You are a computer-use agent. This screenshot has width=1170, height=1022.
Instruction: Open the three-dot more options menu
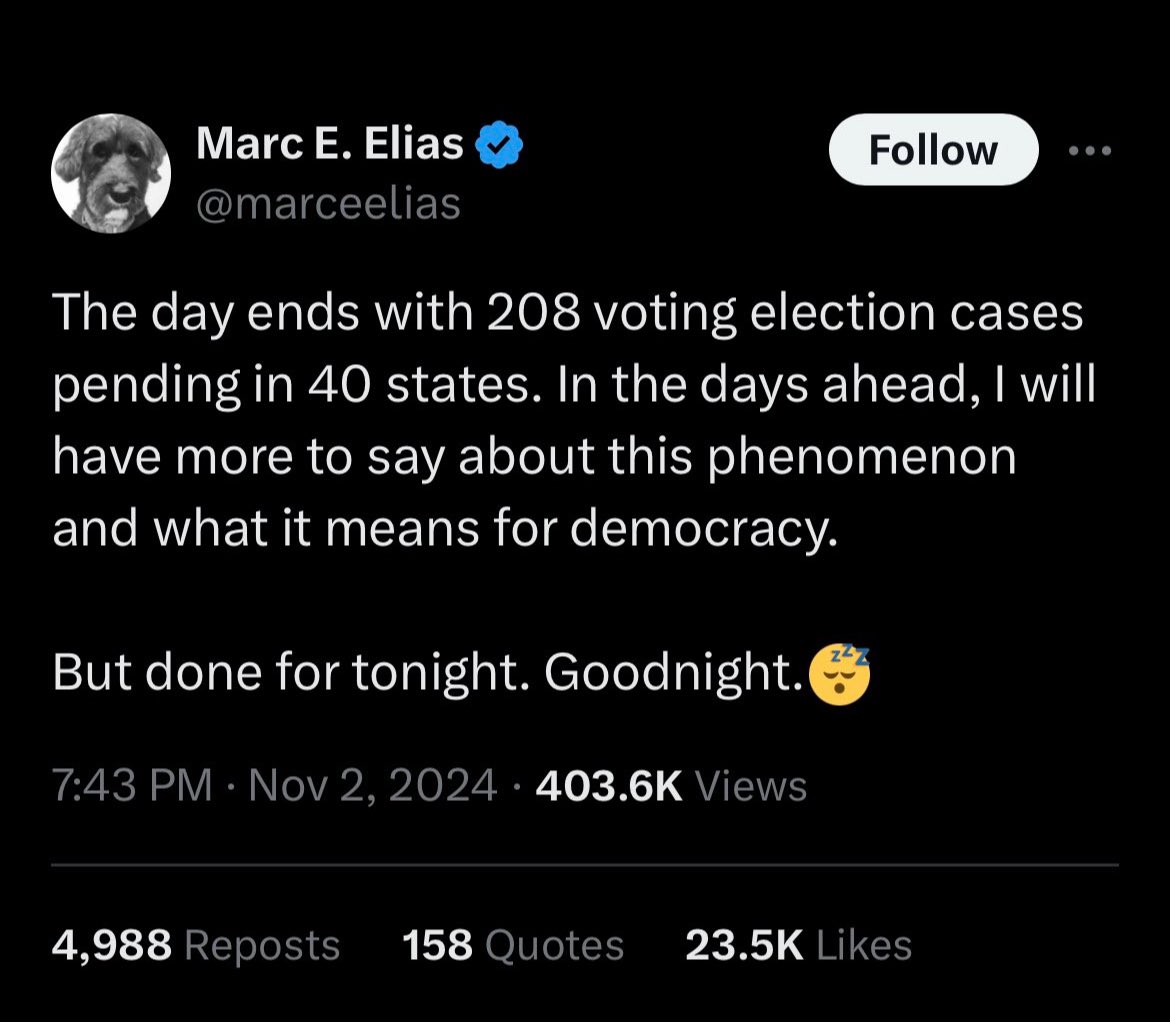(1089, 151)
